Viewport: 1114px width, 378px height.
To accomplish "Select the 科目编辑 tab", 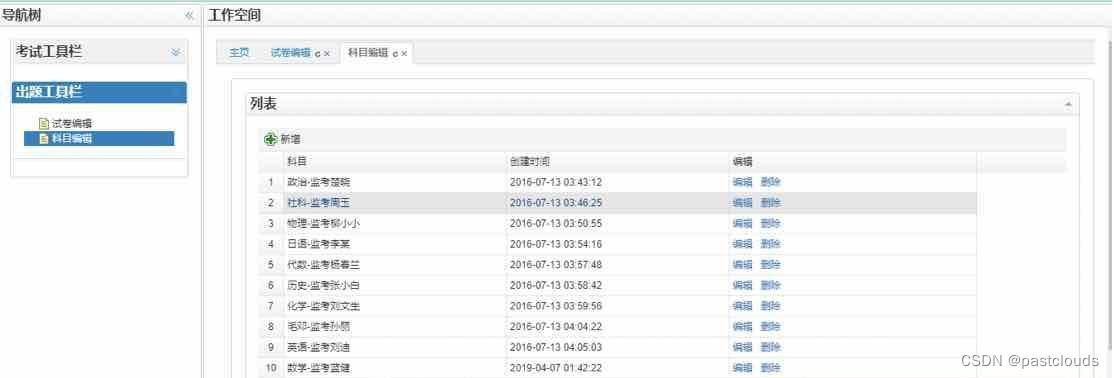I will [368, 53].
